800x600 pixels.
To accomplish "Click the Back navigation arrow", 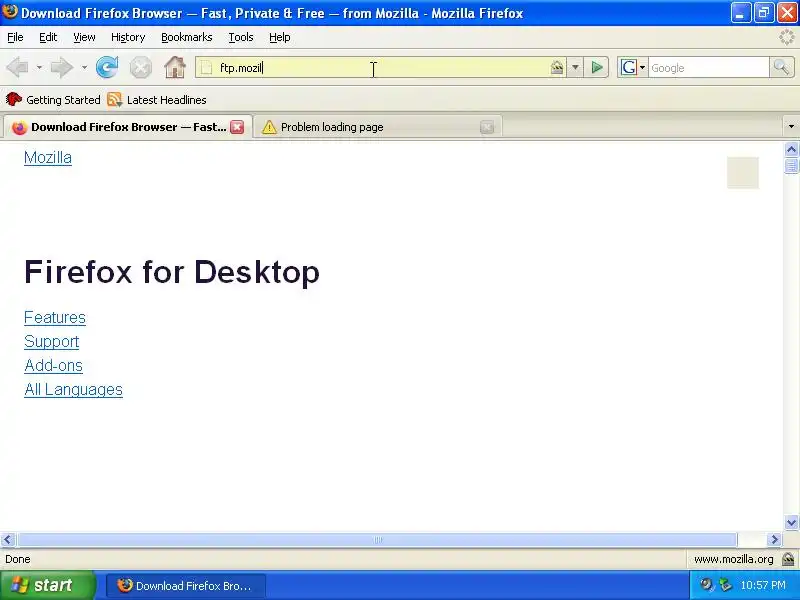I will [17, 67].
